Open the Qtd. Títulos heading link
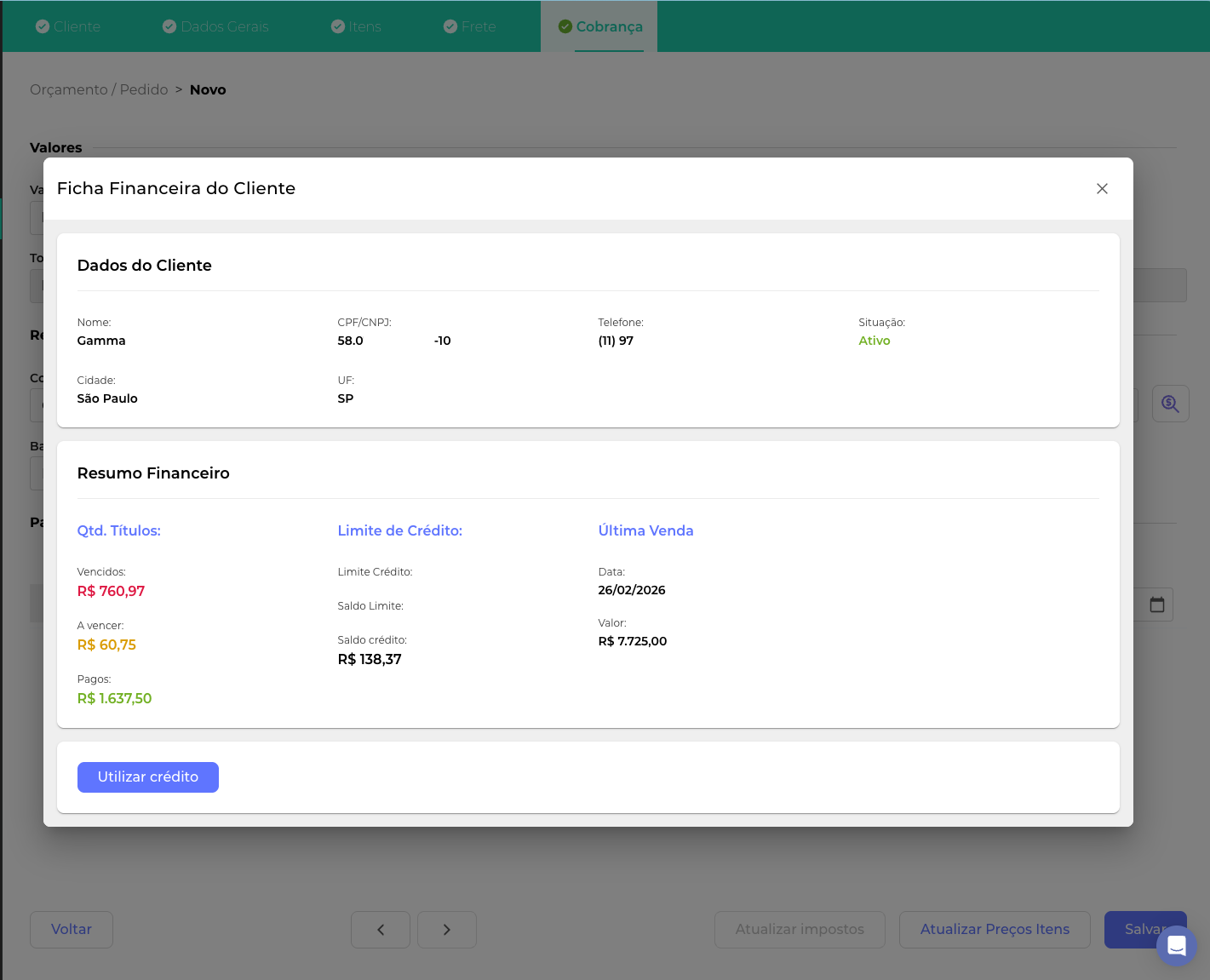Screen dimensions: 1210x980 click(119, 530)
